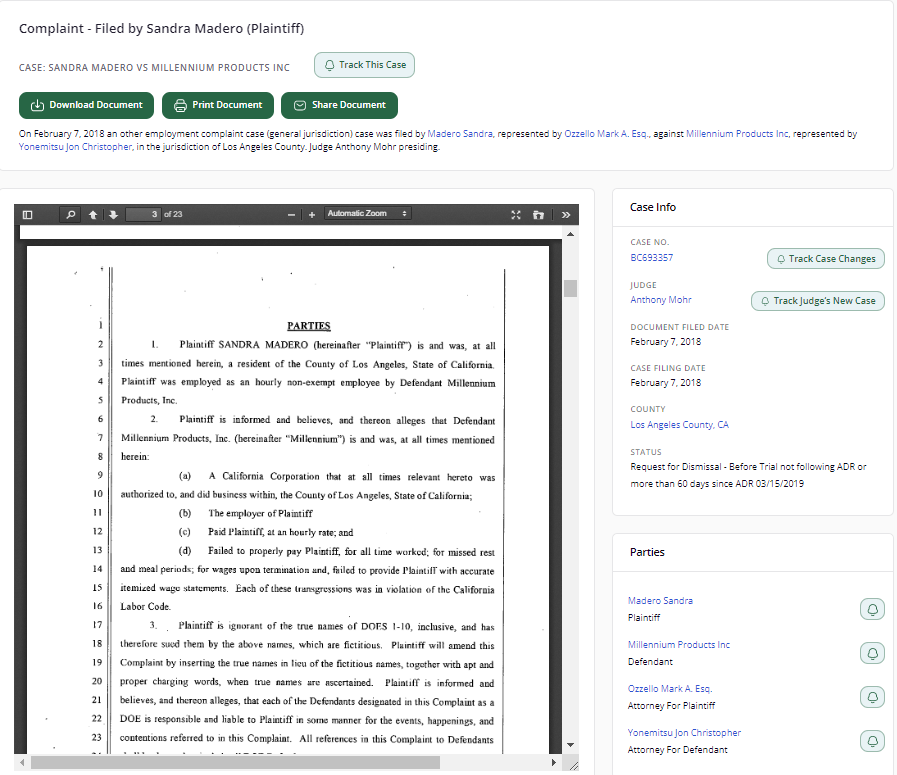Toggle the PDF viewer sidebar

[x=27, y=214]
